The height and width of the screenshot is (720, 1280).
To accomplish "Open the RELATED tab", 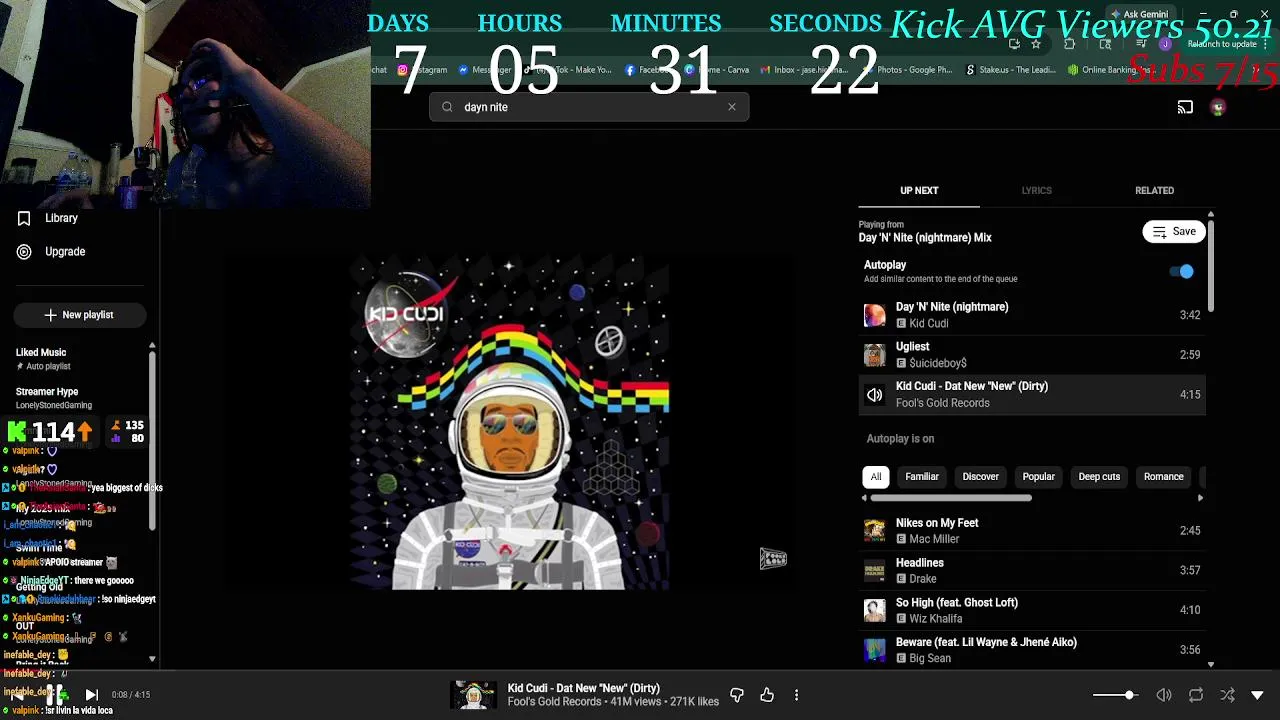I will click(1154, 190).
